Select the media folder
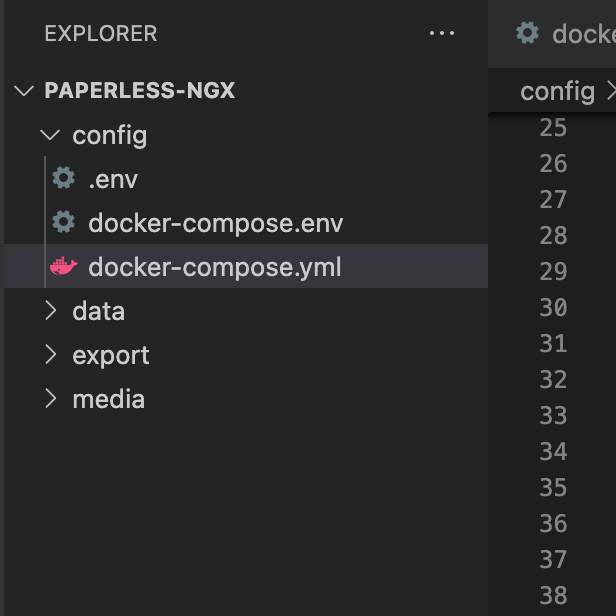The image size is (616, 616). 108,399
